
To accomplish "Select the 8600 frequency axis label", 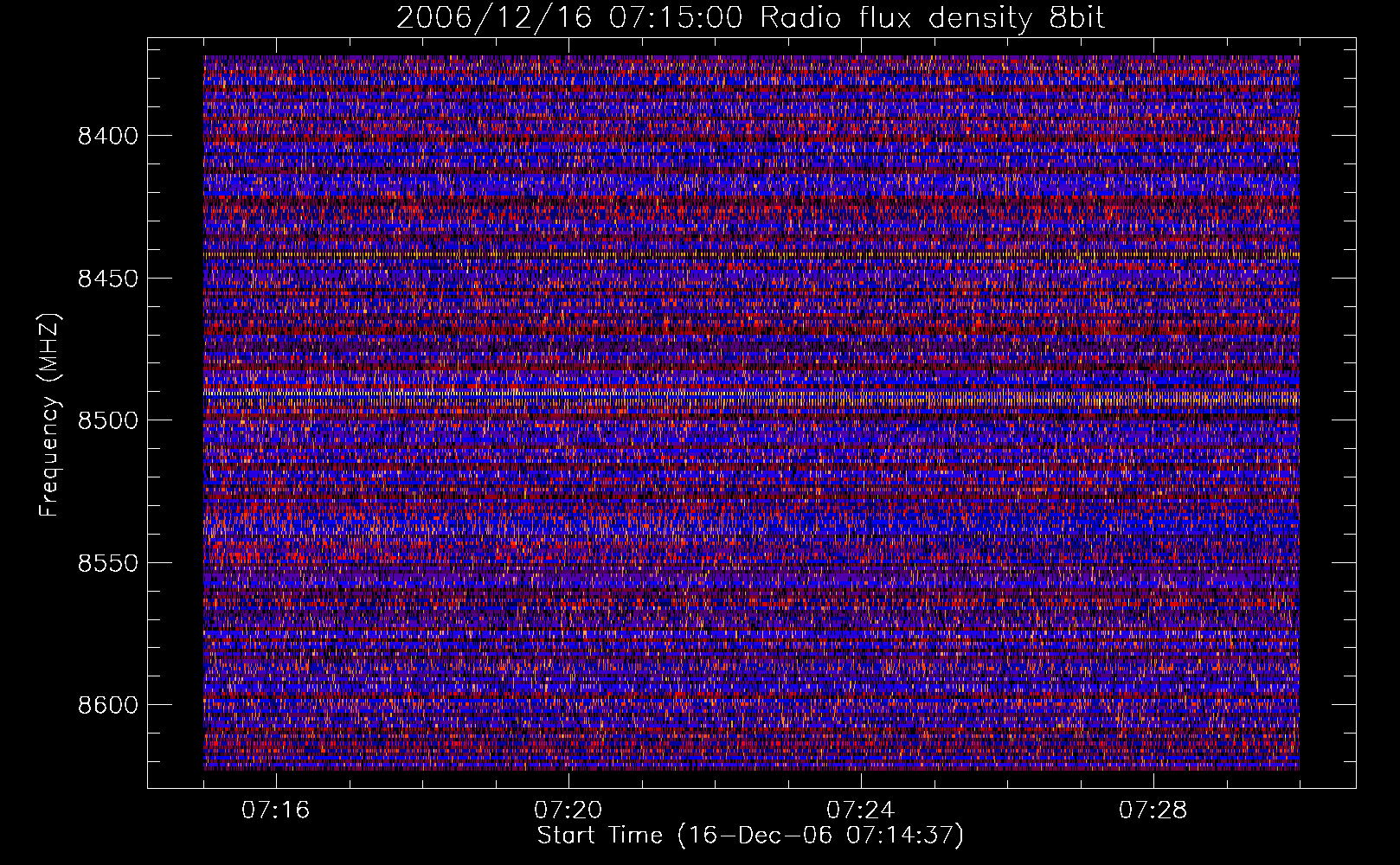I will tap(108, 705).
